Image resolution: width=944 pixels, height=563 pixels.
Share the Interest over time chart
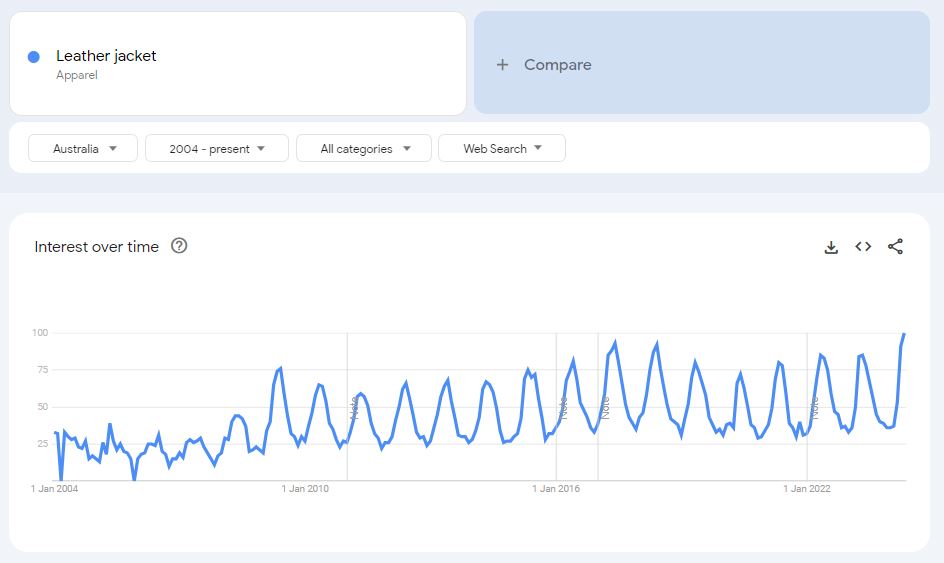point(895,246)
